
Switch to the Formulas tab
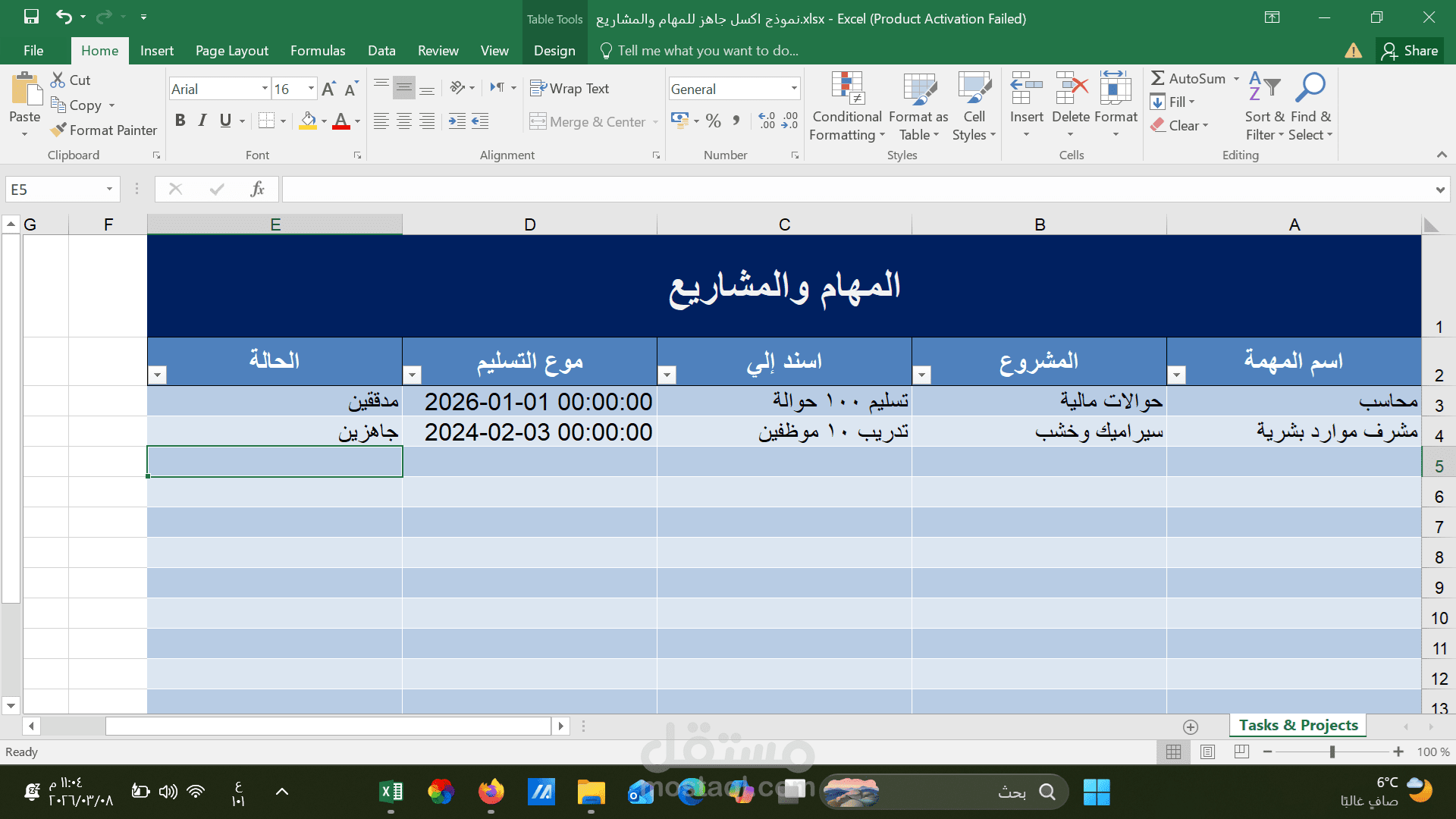click(318, 51)
